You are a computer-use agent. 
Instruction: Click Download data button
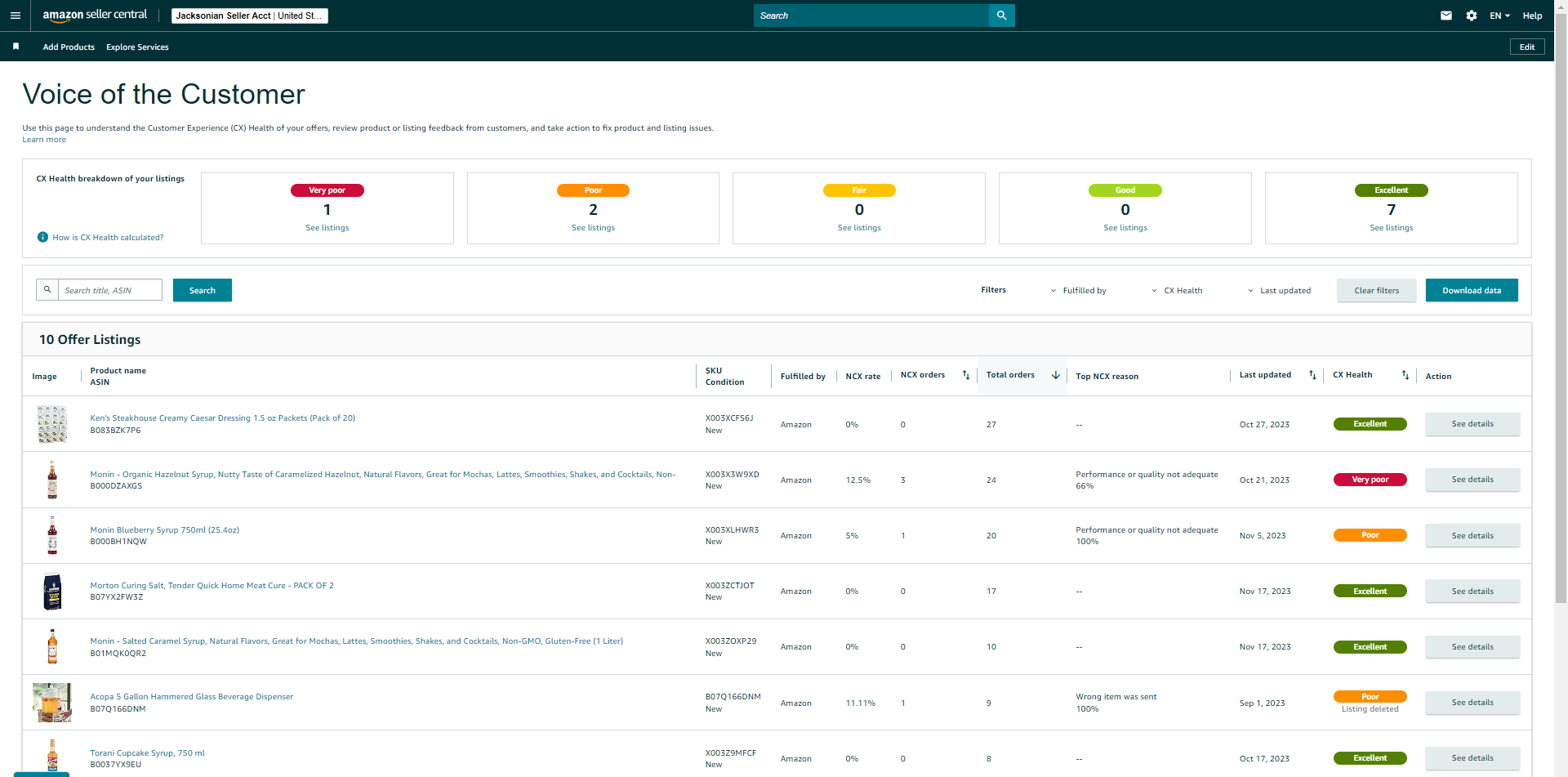[1471, 290]
